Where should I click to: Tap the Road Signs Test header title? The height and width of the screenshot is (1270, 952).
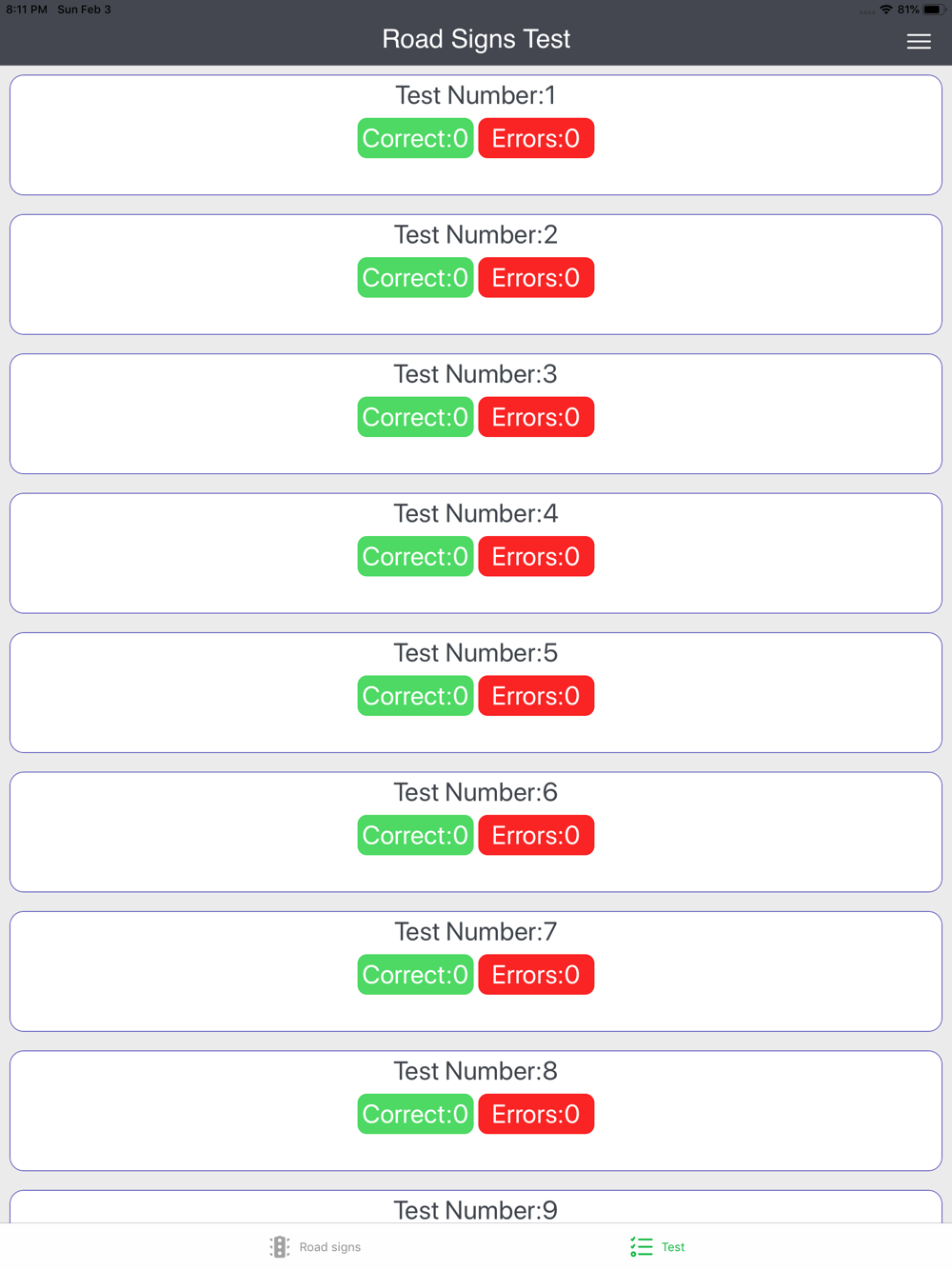pyautogui.click(x=476, y=39)
